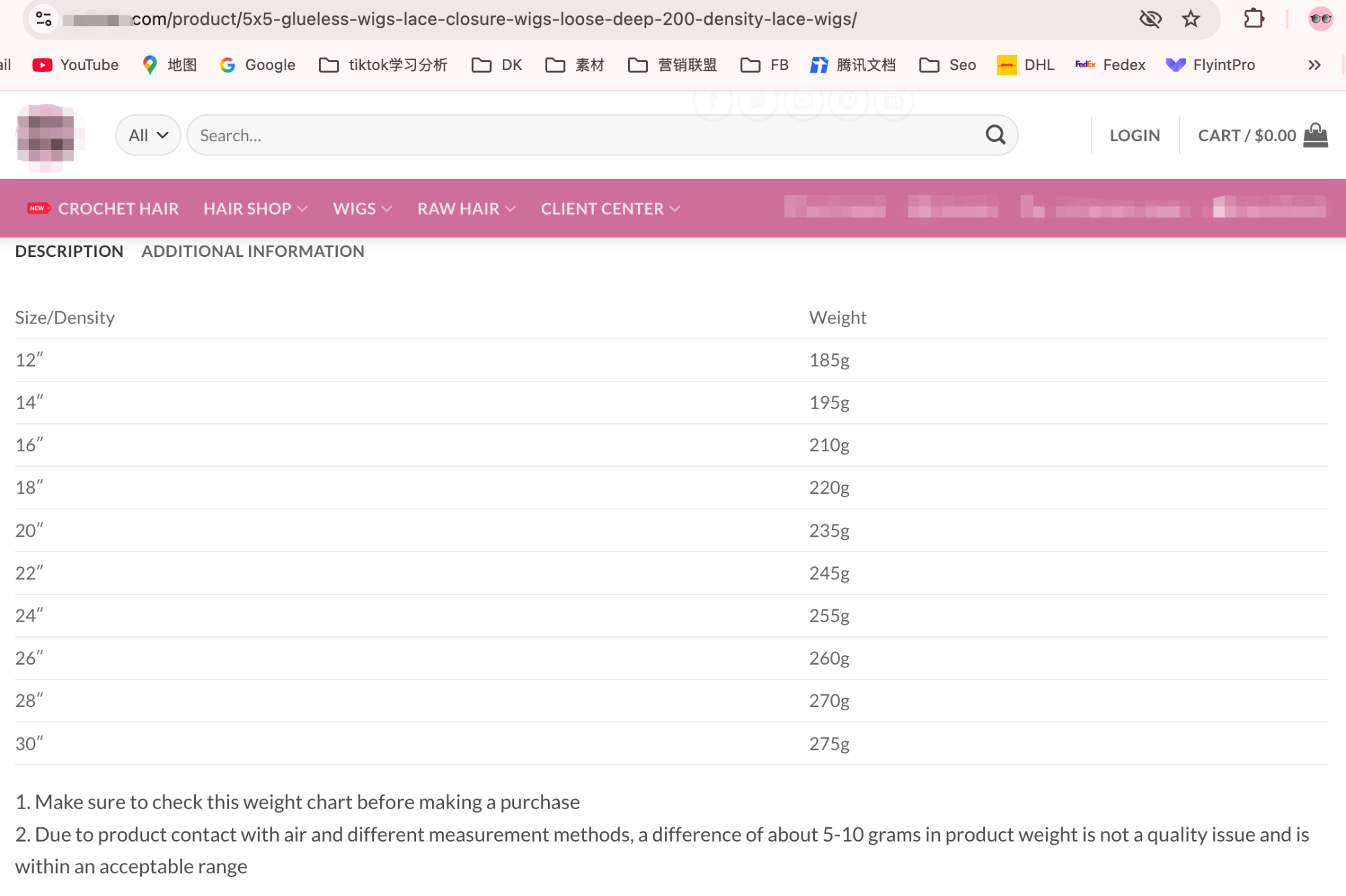Open the 素材 bookmark folder

click(x=575, y=65)
